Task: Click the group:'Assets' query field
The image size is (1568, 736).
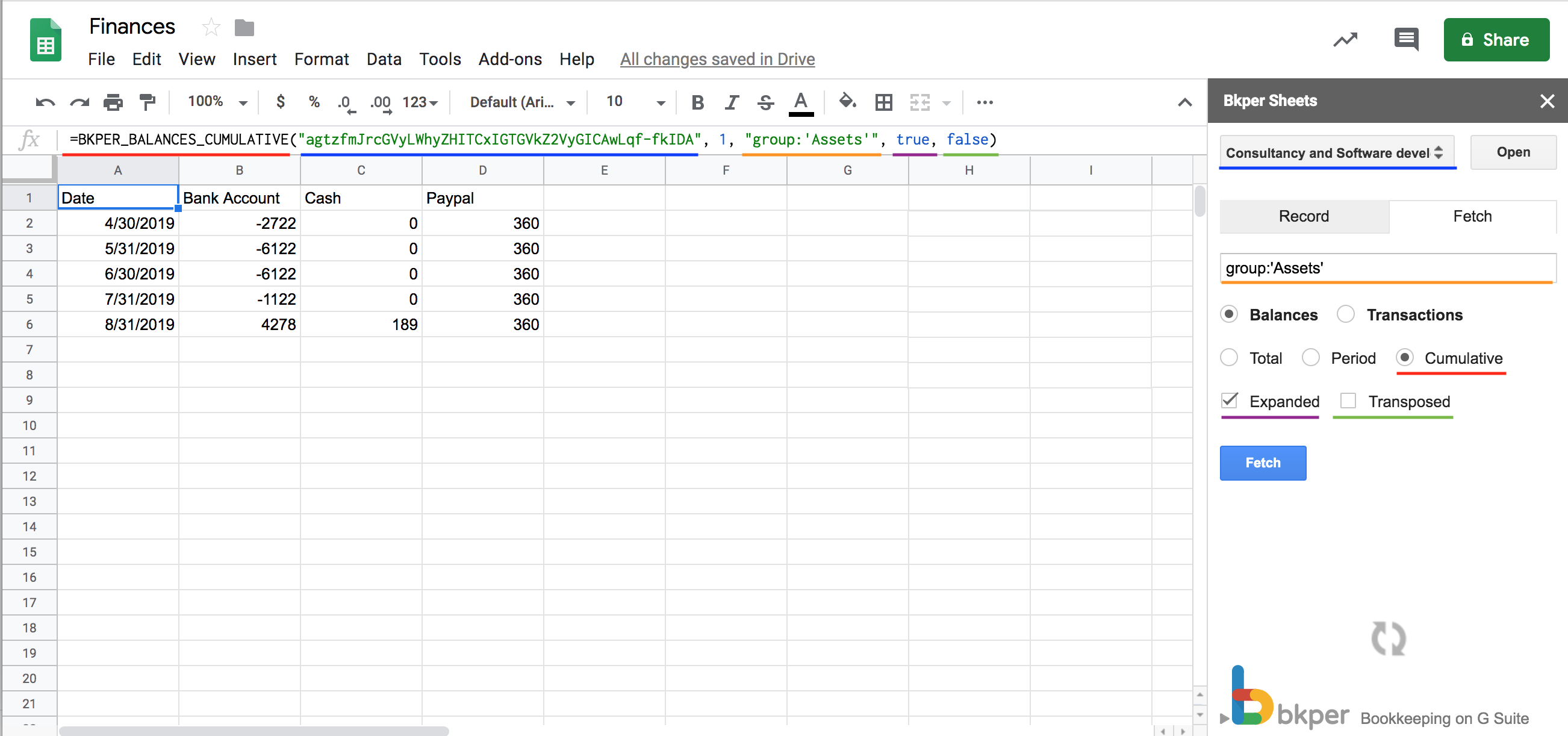Action: pos(1387,269)
